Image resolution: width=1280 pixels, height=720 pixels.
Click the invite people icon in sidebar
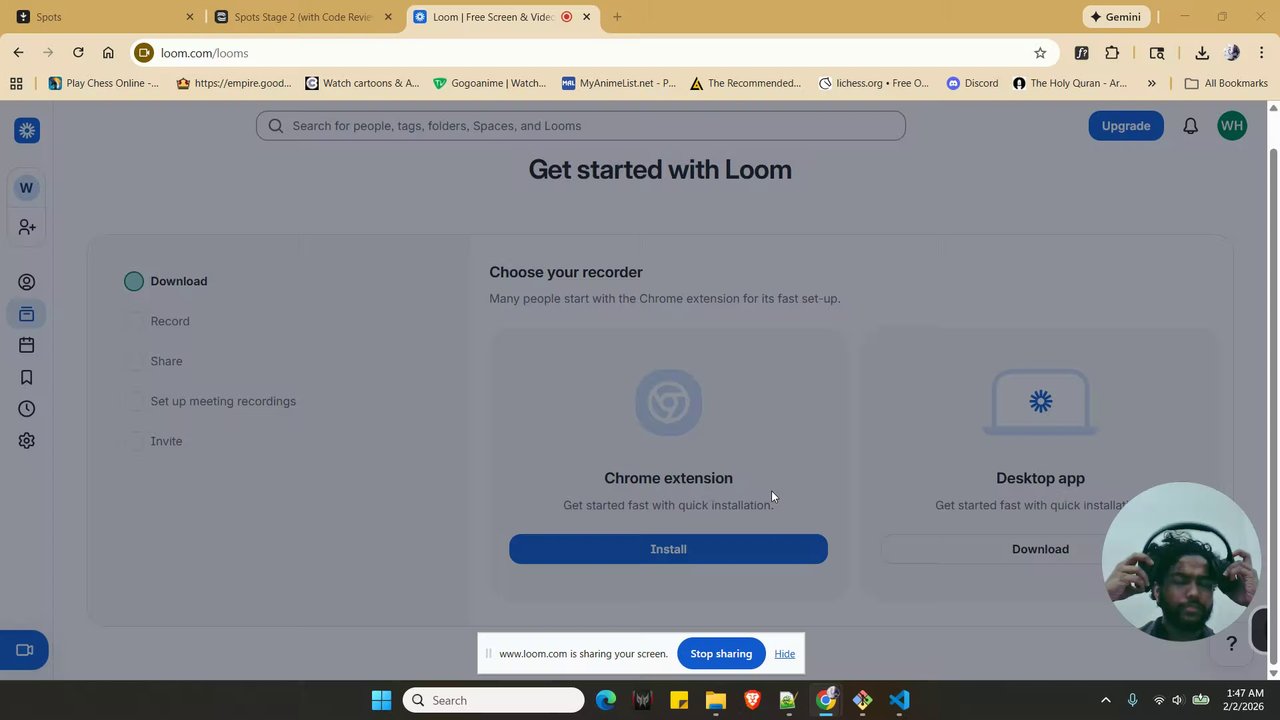tap(27, 228)
